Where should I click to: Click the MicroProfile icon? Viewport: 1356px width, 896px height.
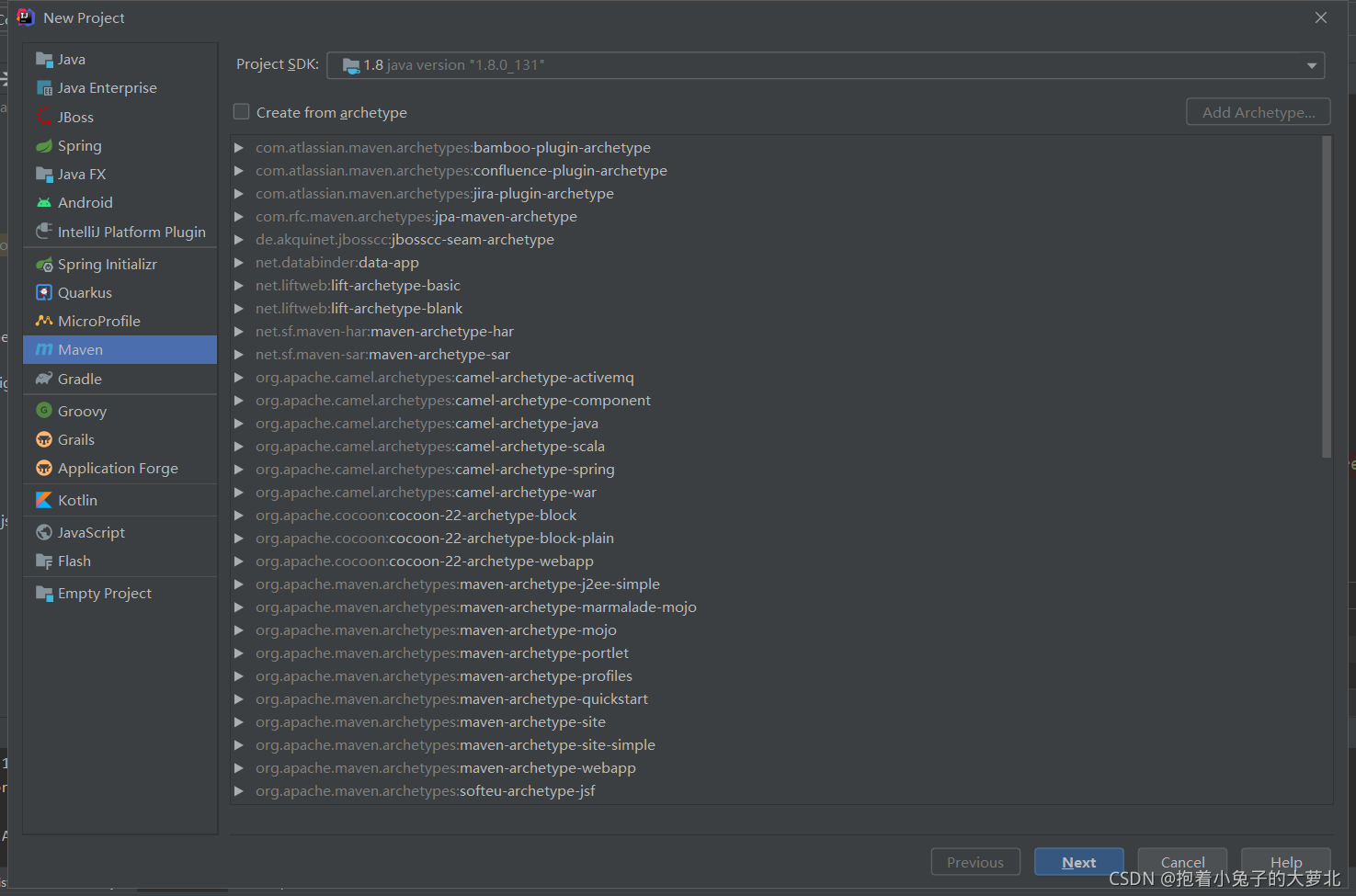[x=44, y=321]
